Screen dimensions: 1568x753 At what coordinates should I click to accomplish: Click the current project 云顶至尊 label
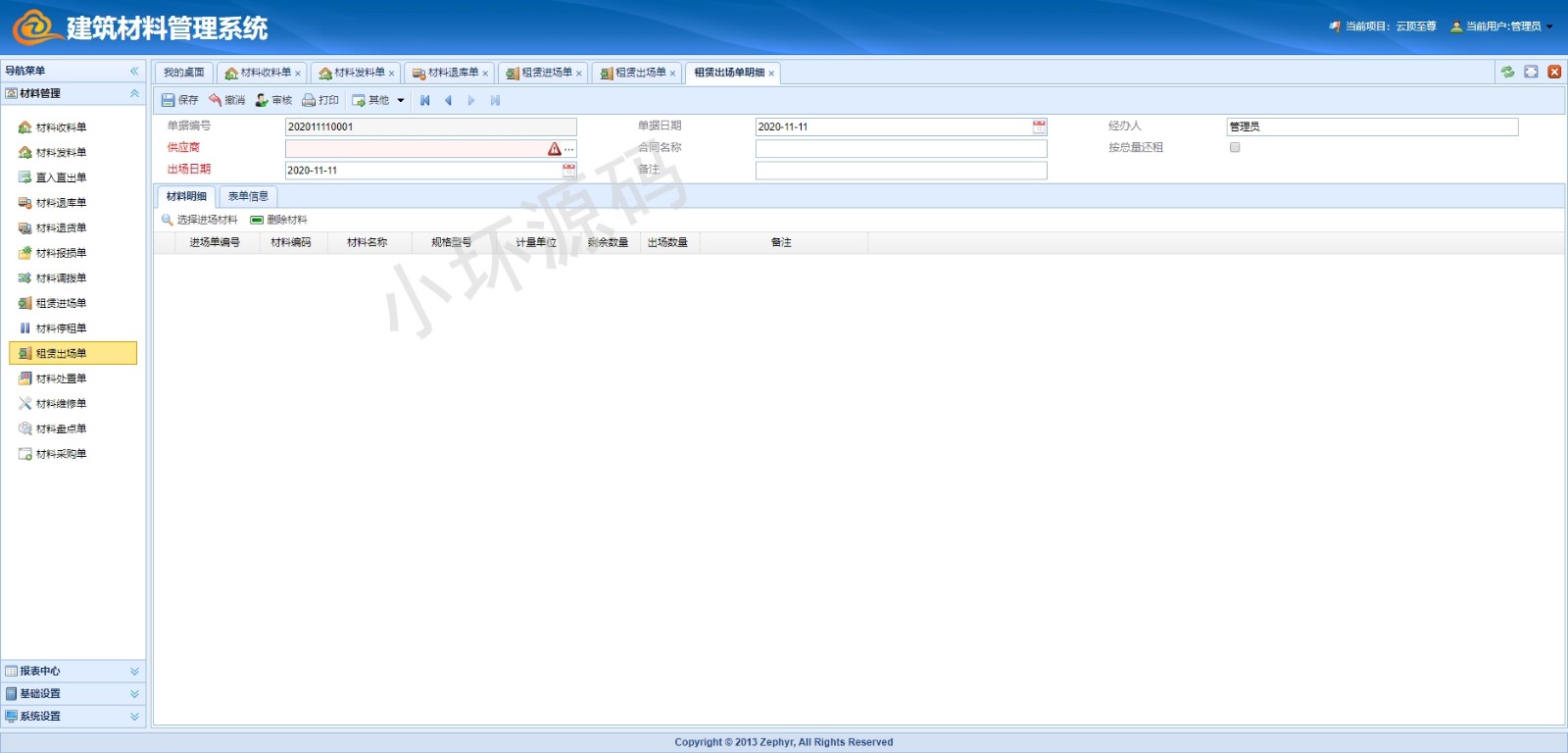pyautogui.click(x=1416, y=26)
